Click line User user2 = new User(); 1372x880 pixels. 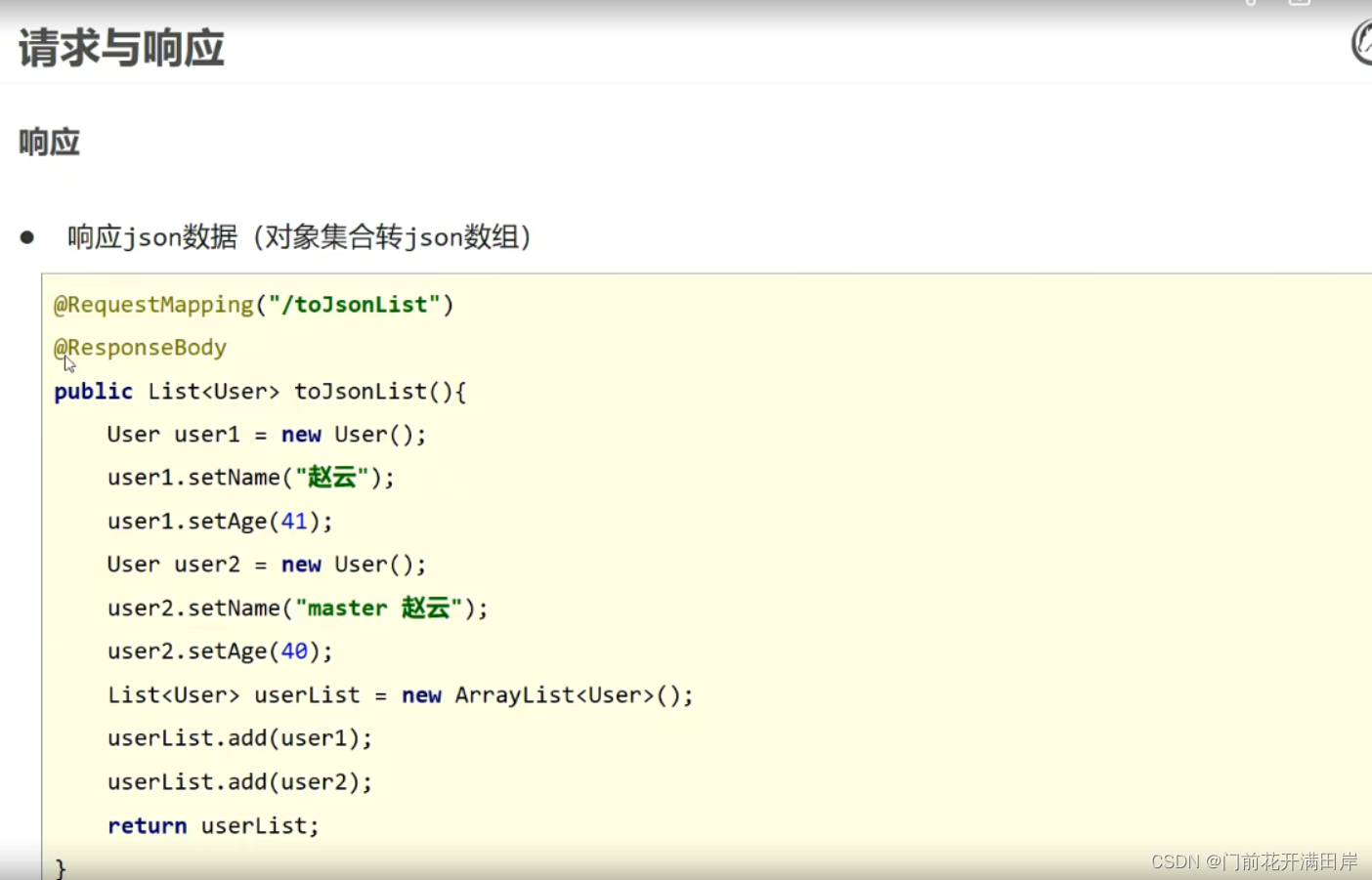pyautogui.click(x=267, y=565)
